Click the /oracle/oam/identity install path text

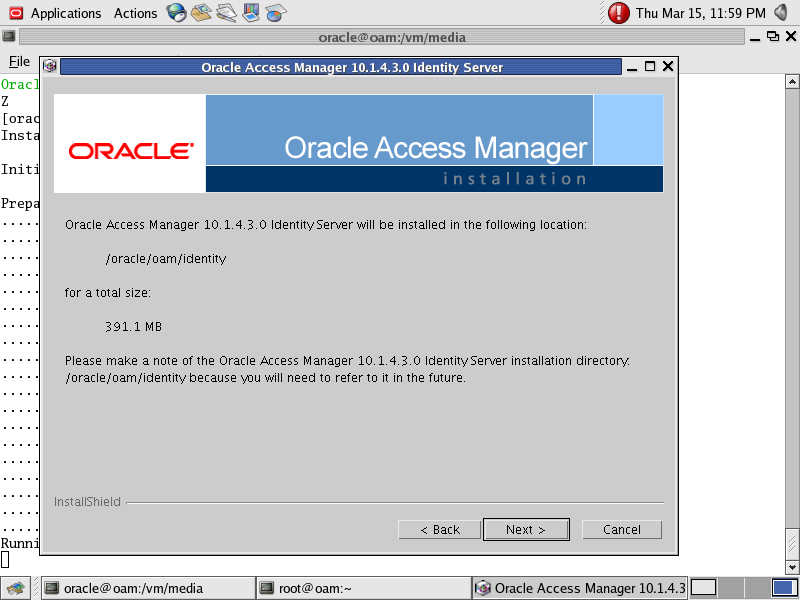pos(166,259)
